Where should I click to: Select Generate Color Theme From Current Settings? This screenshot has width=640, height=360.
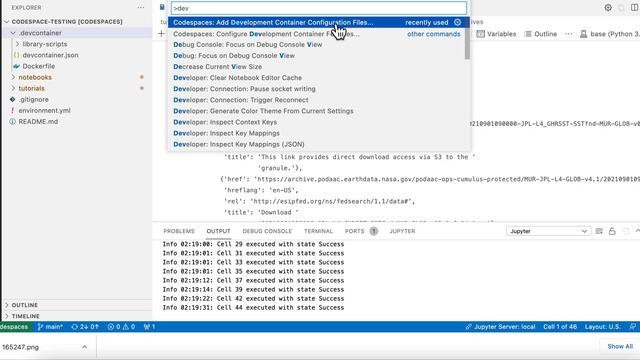(316, 111)
